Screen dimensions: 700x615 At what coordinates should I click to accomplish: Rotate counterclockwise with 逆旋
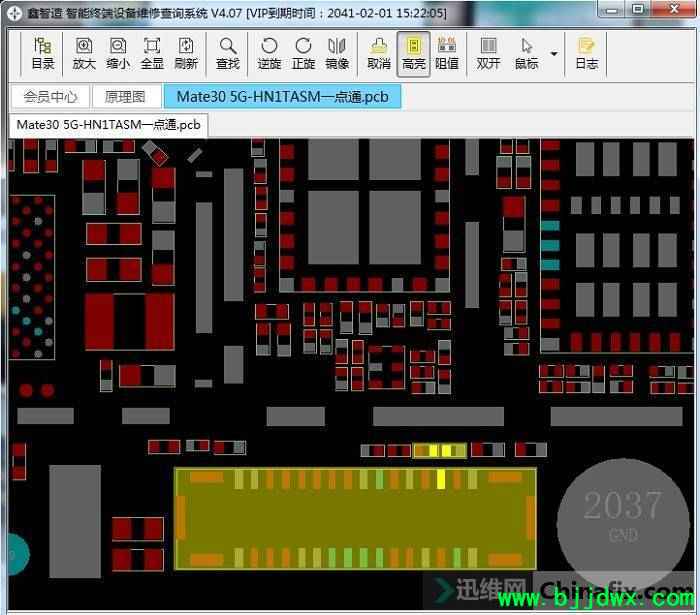269,54
